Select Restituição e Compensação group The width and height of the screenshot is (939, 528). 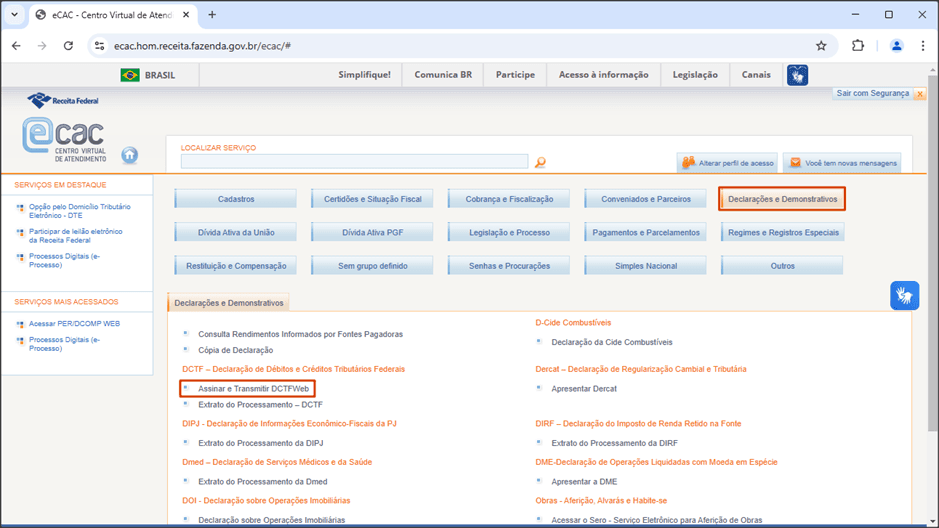(x=236, y=266)
